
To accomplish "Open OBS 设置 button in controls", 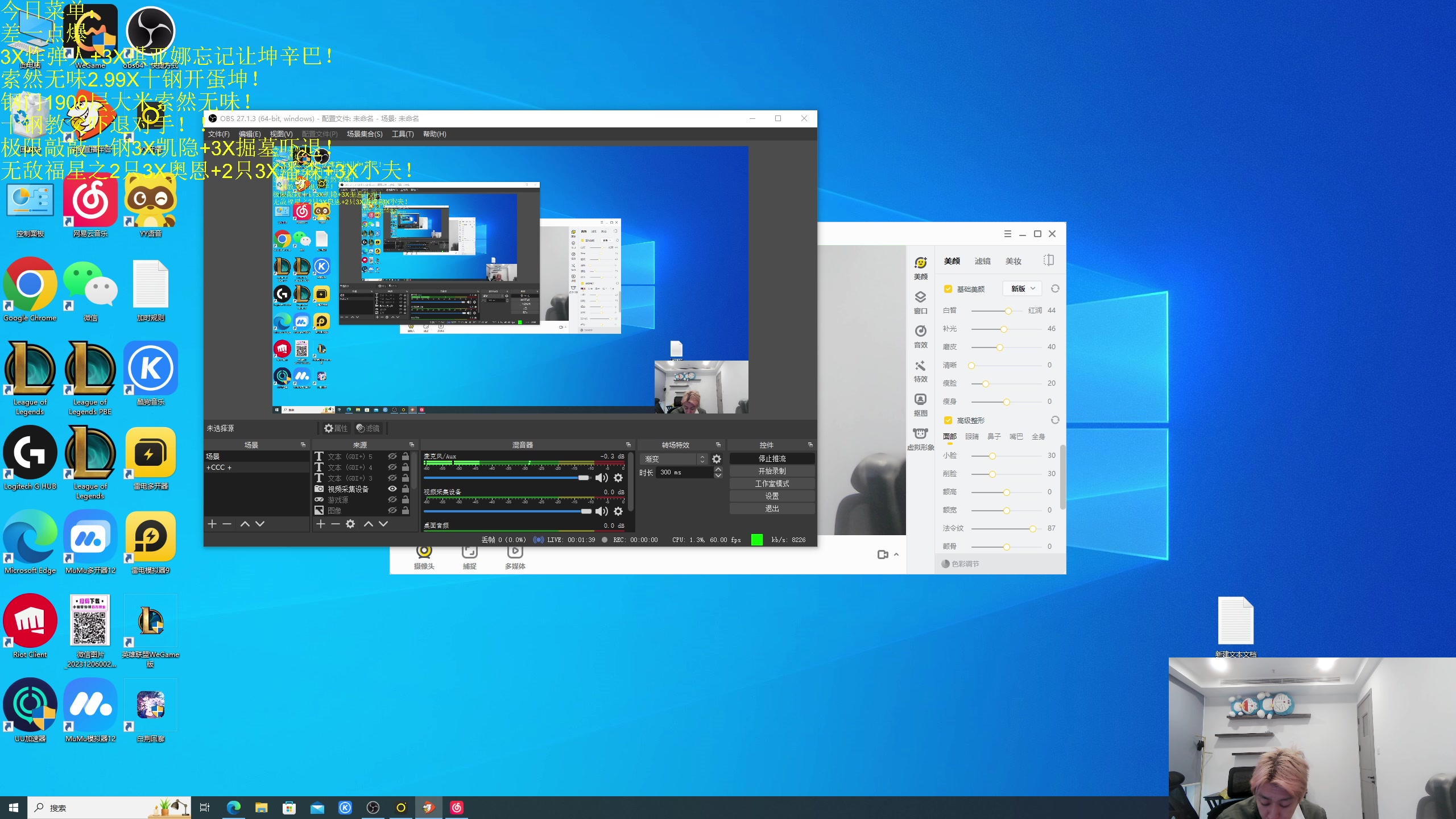I will [x=772, y=496].
